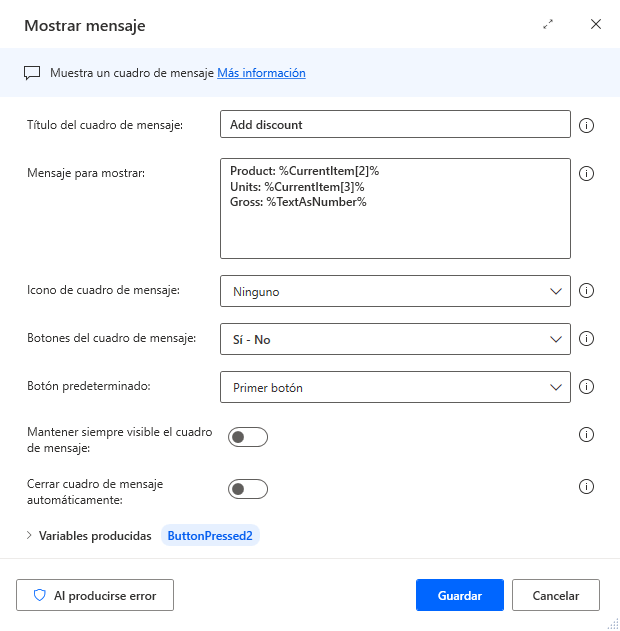620x631 pixels.
Task: Open the Botones del cuadro de mensaje dropdown
Action: pos(395,340)
